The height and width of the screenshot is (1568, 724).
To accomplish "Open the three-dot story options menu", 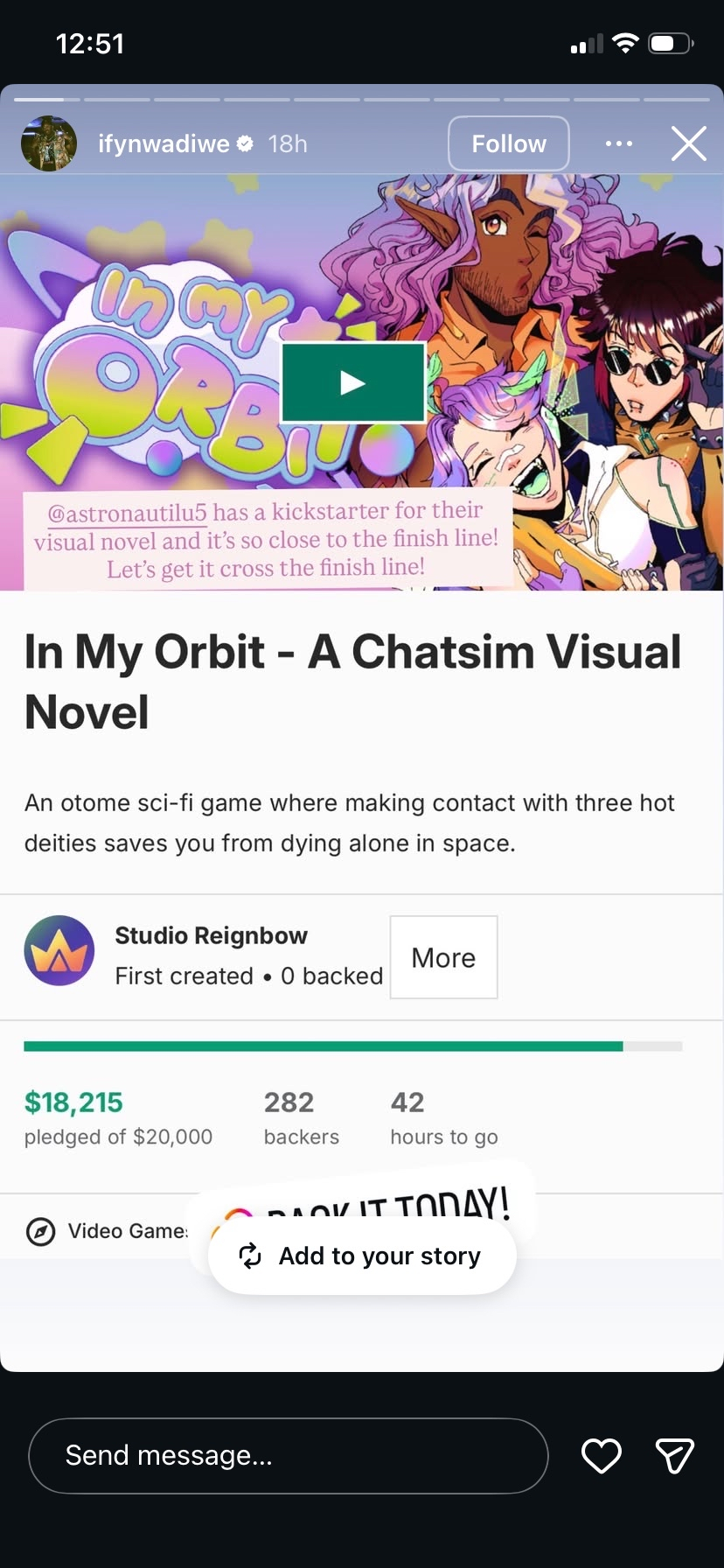I will (x=619, y=143).
